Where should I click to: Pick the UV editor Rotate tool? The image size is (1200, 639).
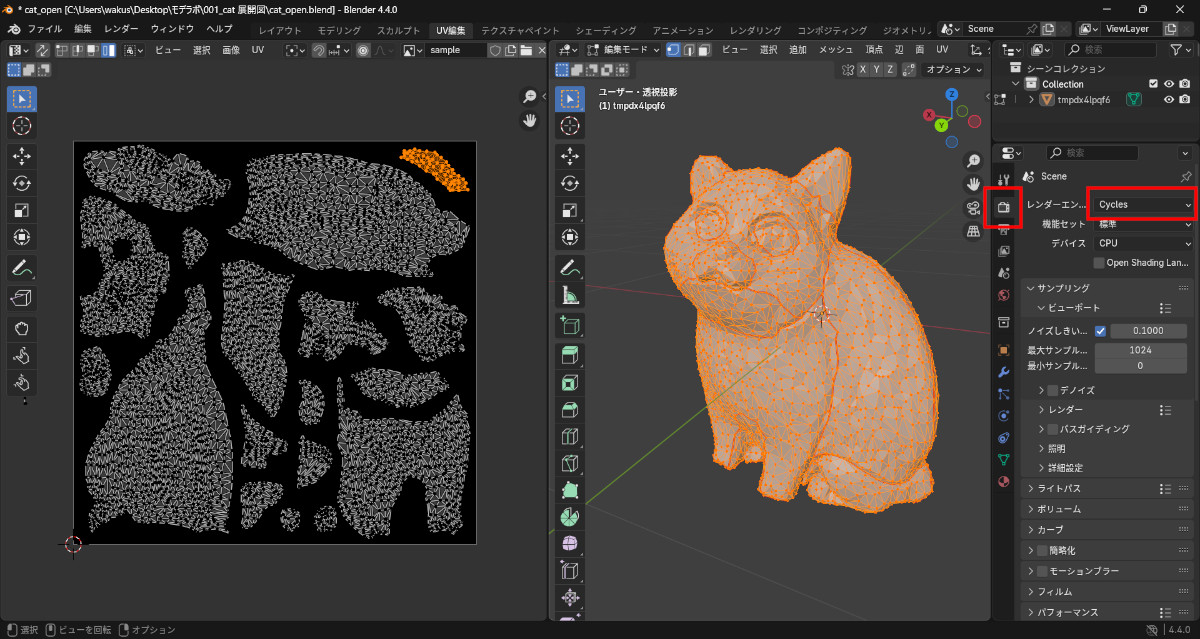click(x=22, y=183)
